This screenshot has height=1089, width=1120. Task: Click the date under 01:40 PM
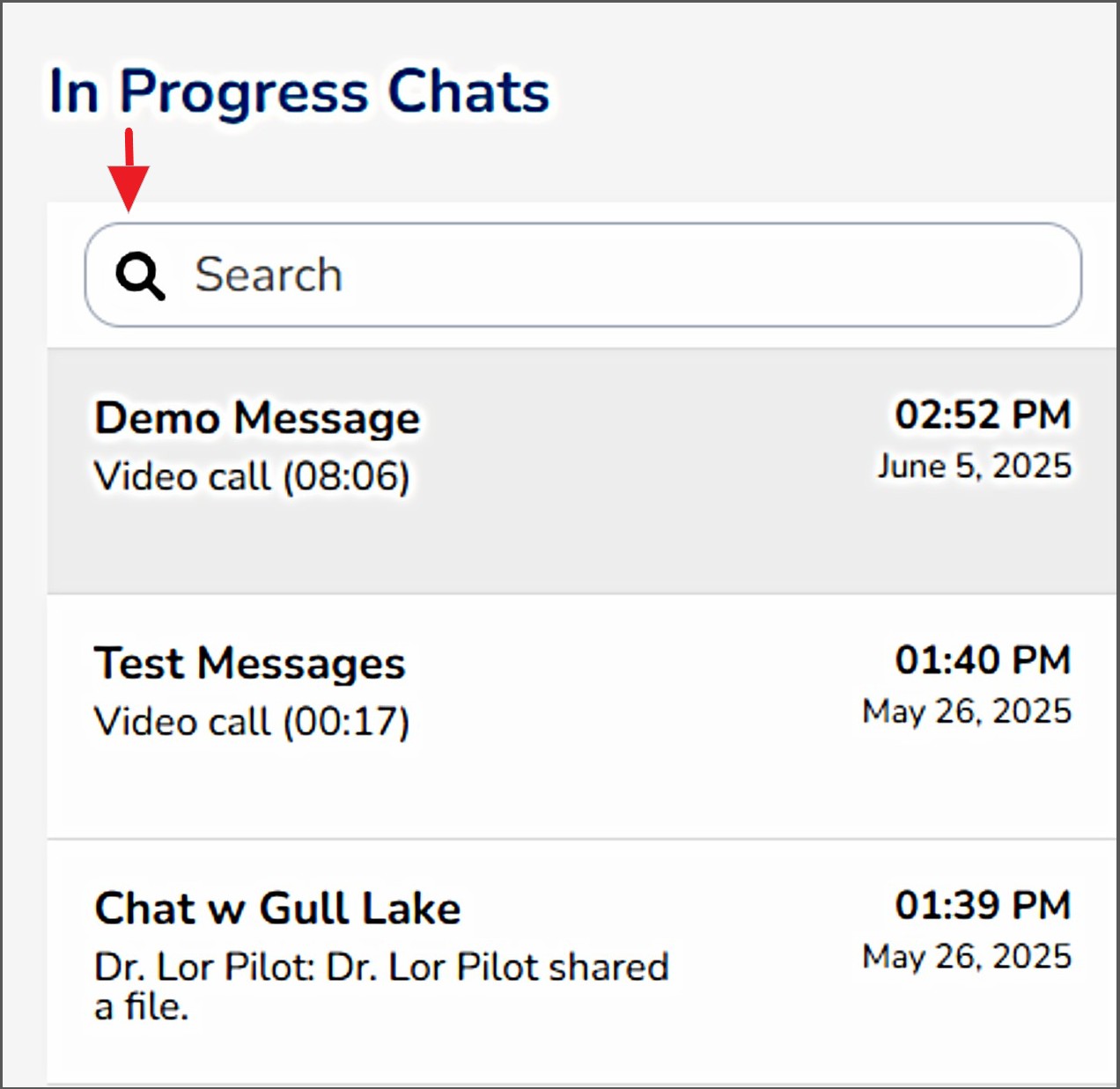click(967, 711)
